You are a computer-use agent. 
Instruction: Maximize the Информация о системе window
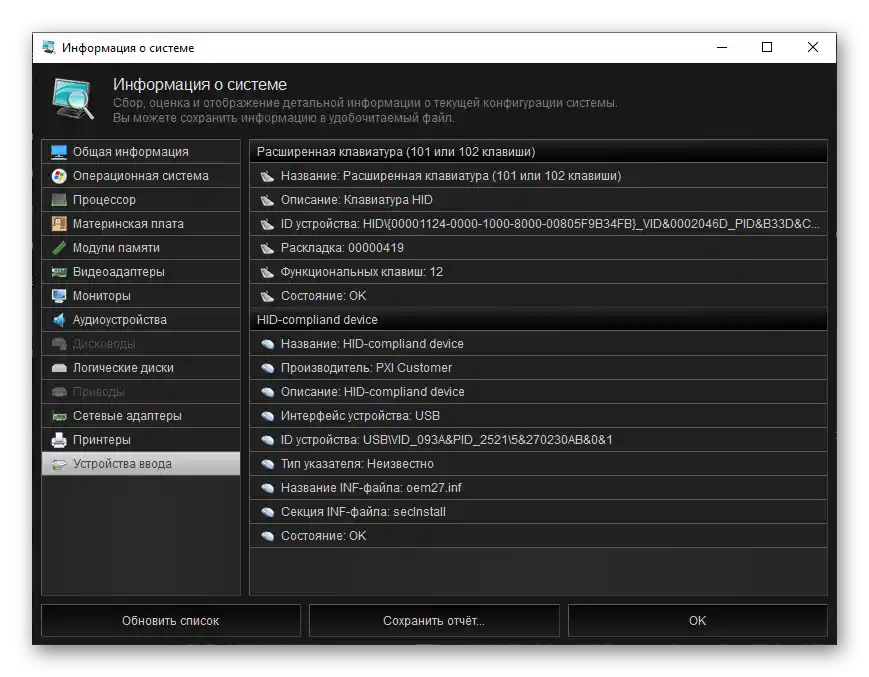(x=767, y=47)
